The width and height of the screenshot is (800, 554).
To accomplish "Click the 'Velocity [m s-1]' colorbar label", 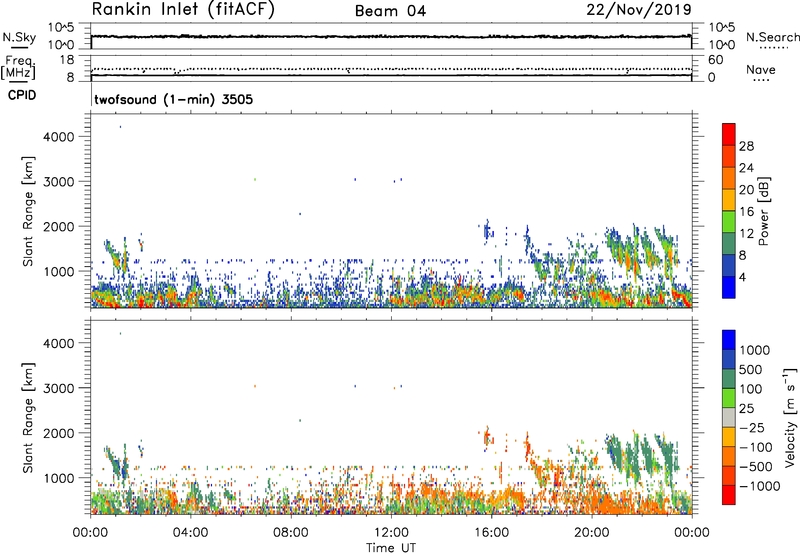I will click(x=790, y=417).
